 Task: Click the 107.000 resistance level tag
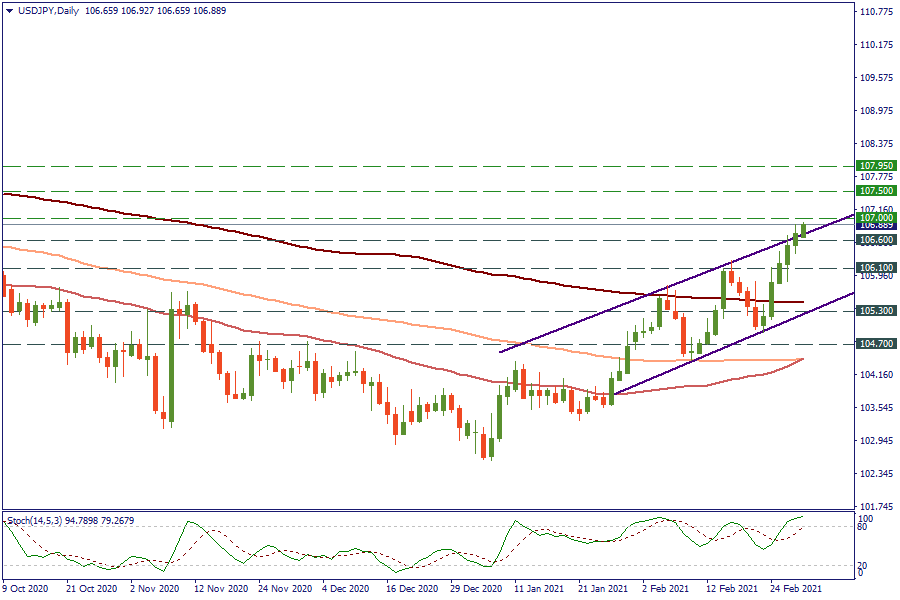[876, 217]
